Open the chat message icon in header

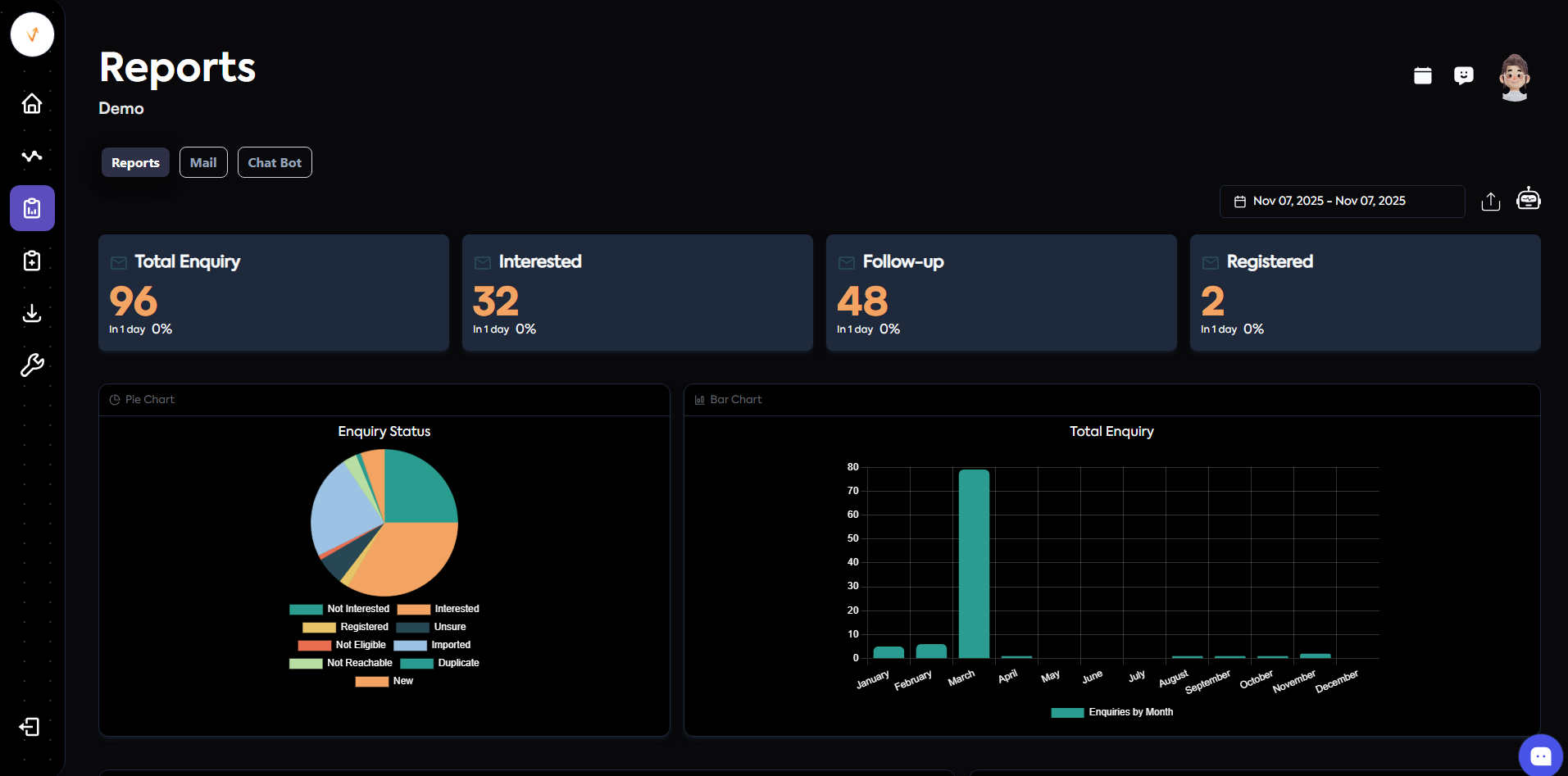click(1463, 76)
